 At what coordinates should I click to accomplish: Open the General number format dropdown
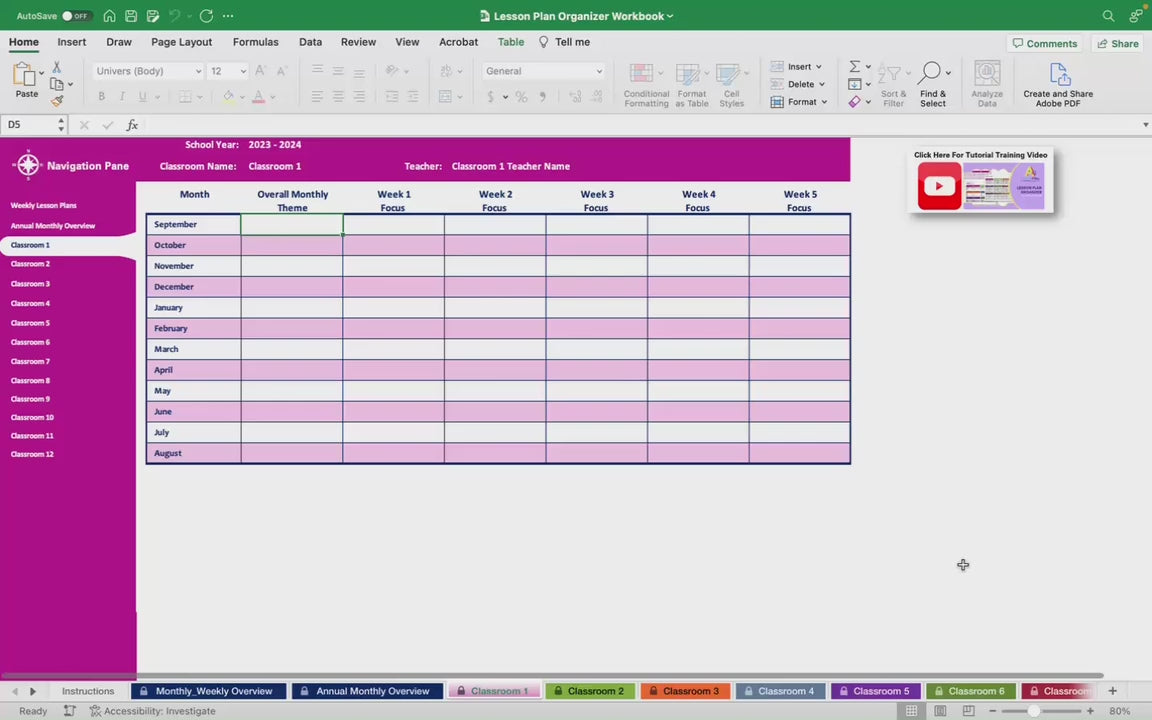[599, 71]
